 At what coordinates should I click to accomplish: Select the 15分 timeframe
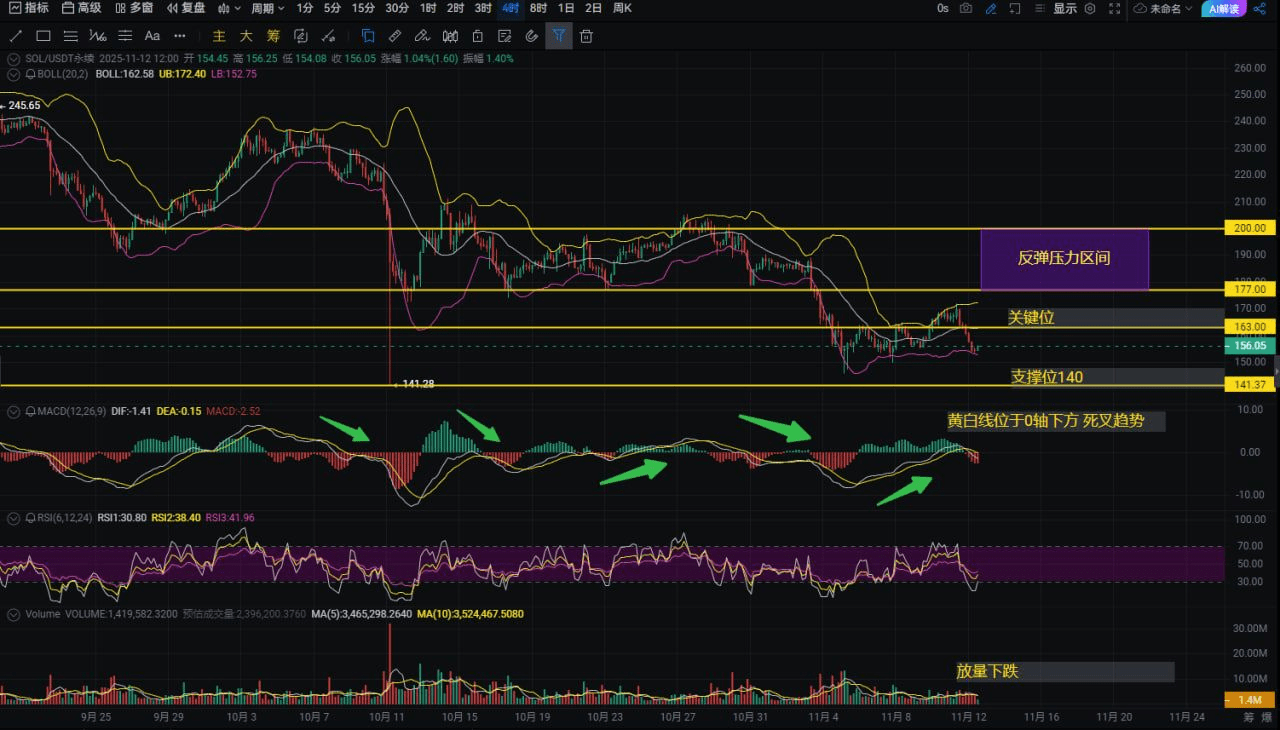(x=363, y=8)
